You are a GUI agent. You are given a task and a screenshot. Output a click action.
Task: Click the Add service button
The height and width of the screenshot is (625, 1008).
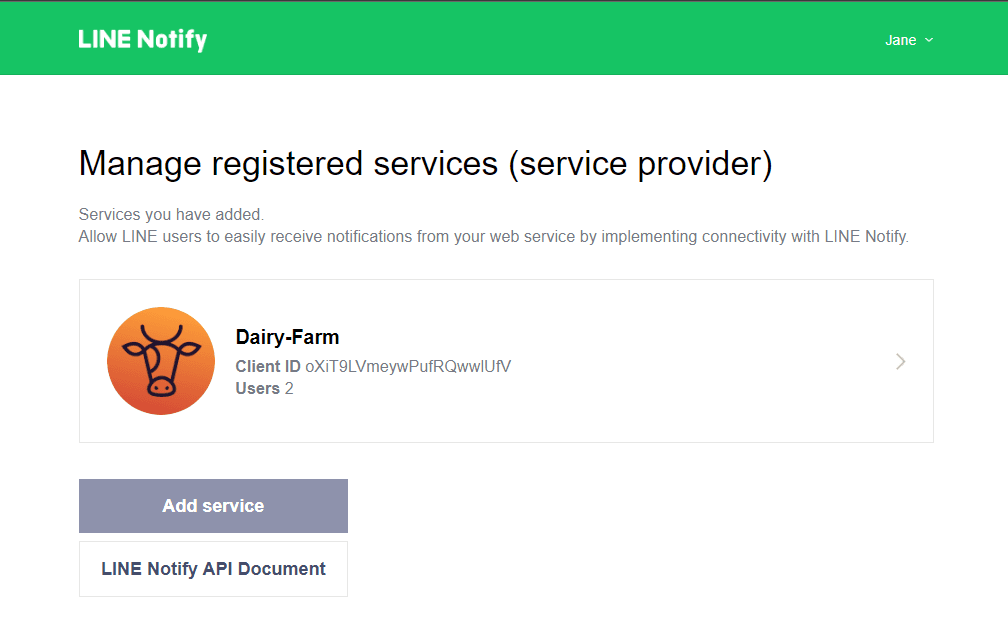coord(212,505)
